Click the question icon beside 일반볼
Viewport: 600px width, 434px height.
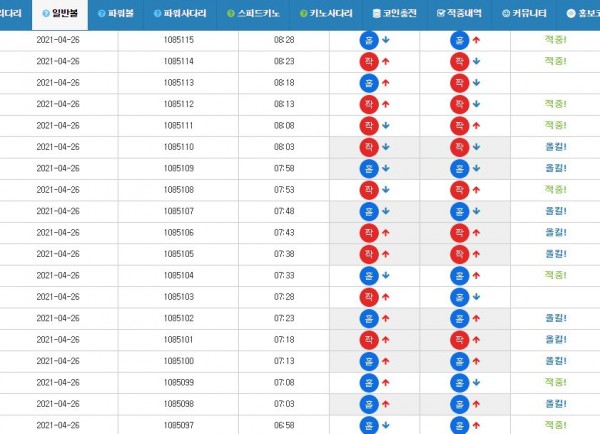46,14
